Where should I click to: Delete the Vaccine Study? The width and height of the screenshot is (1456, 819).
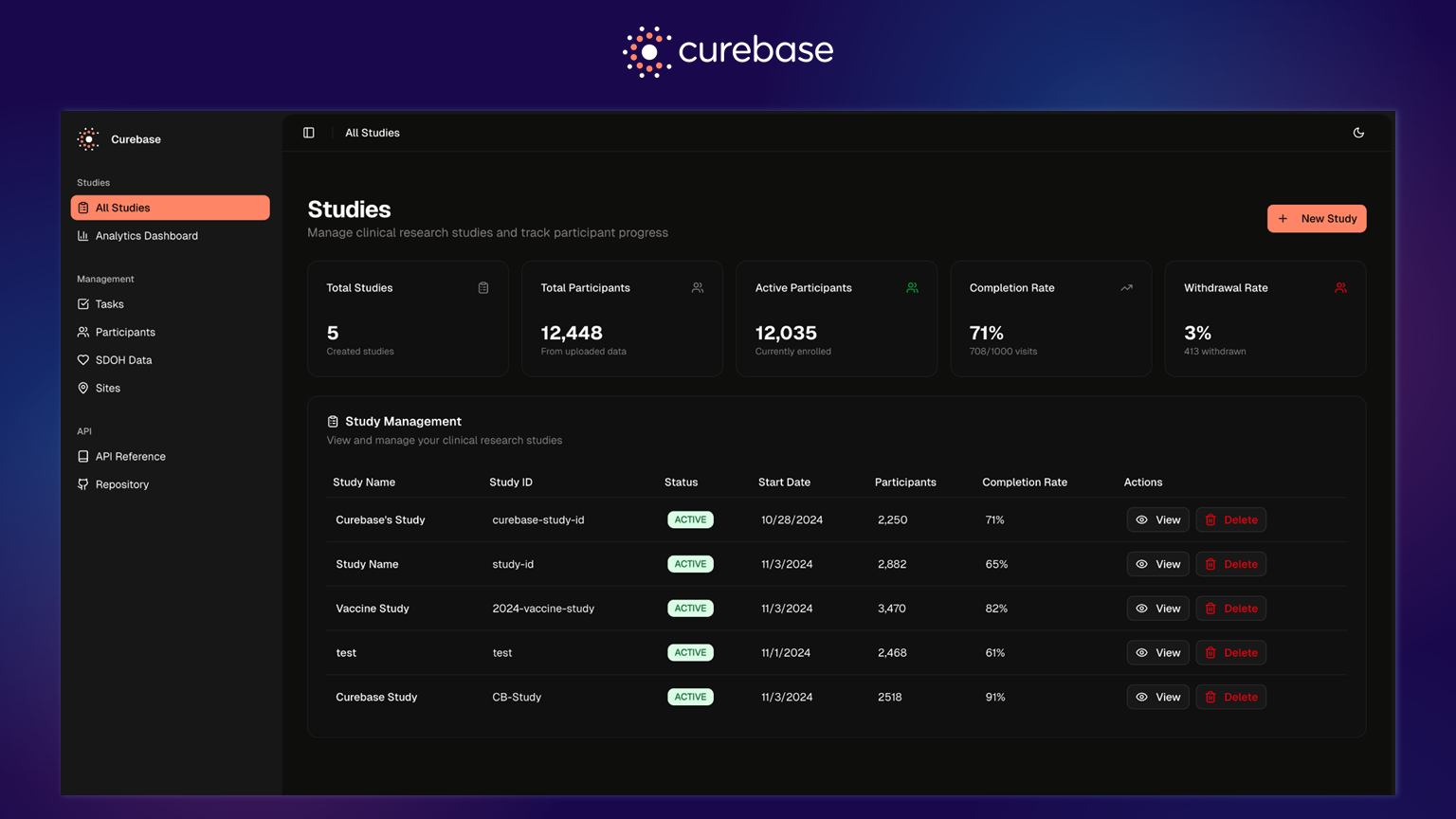point(1230,609)
